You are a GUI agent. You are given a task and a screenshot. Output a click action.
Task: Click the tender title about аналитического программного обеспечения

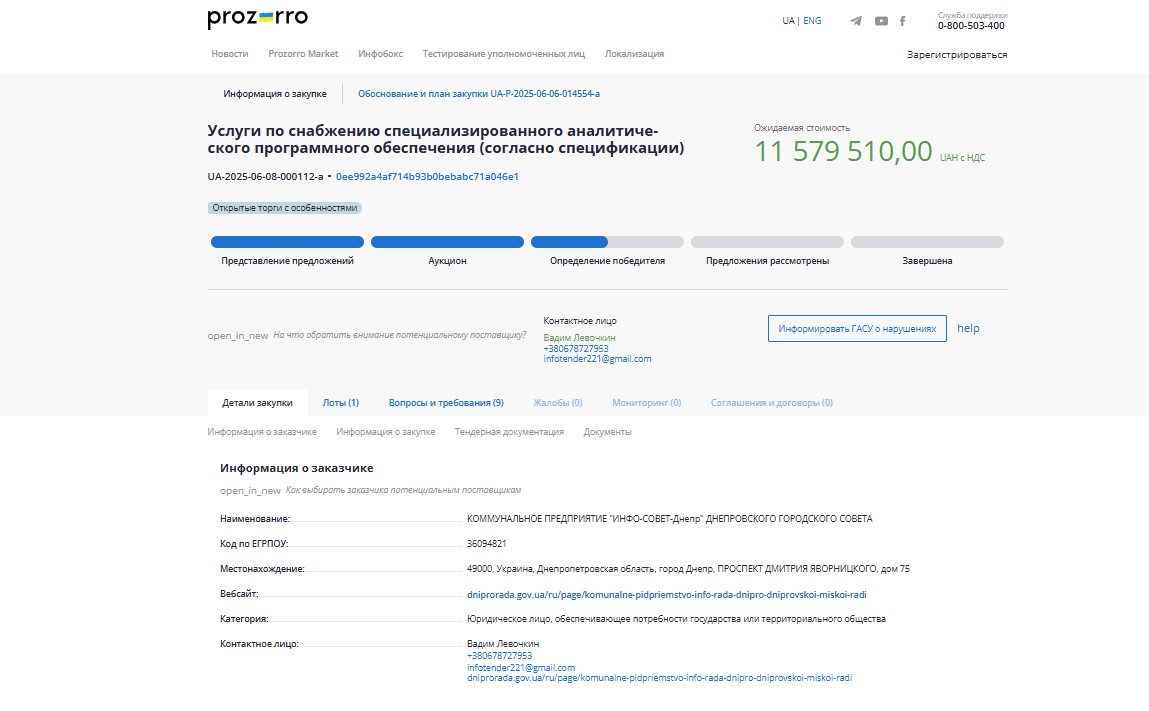coord(446,139)
